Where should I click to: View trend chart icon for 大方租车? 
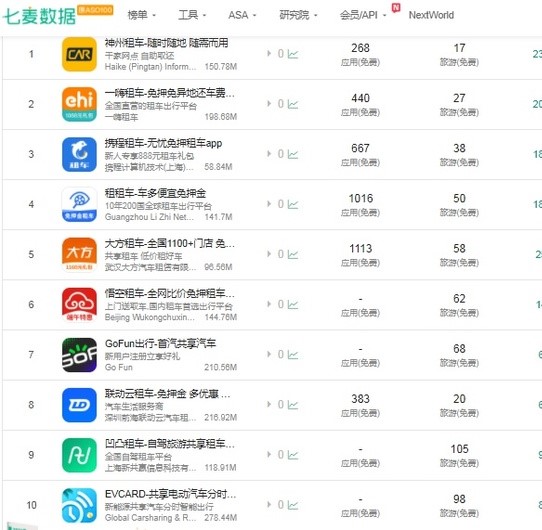[293, 254]
